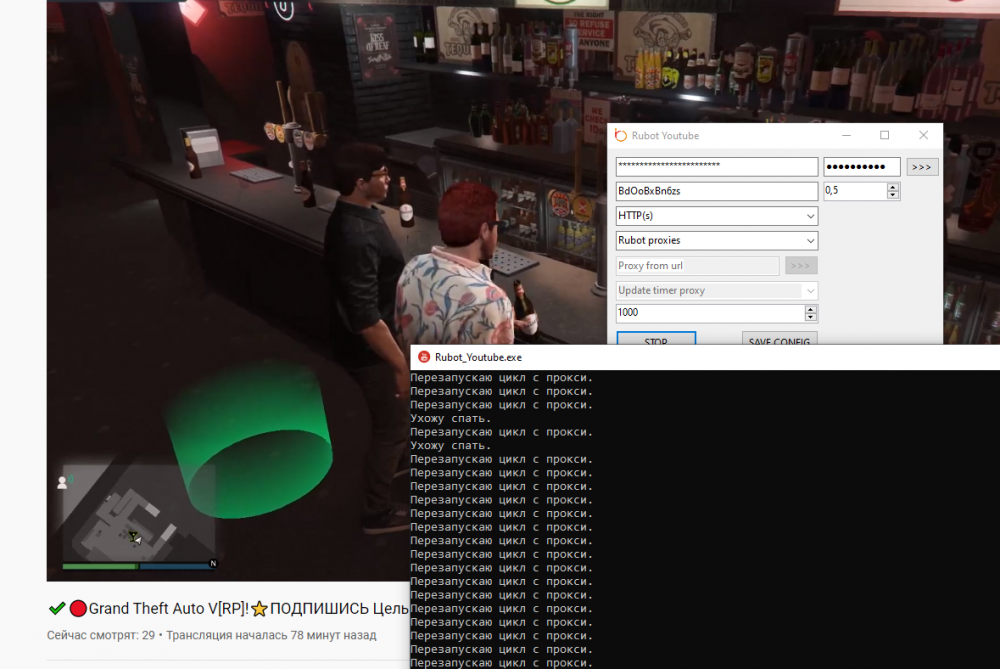The width and height of the screenshot is (1000, 669).
Task: Click the Rubot_Youtube.exe console window icon
Action: coord(424,357)
